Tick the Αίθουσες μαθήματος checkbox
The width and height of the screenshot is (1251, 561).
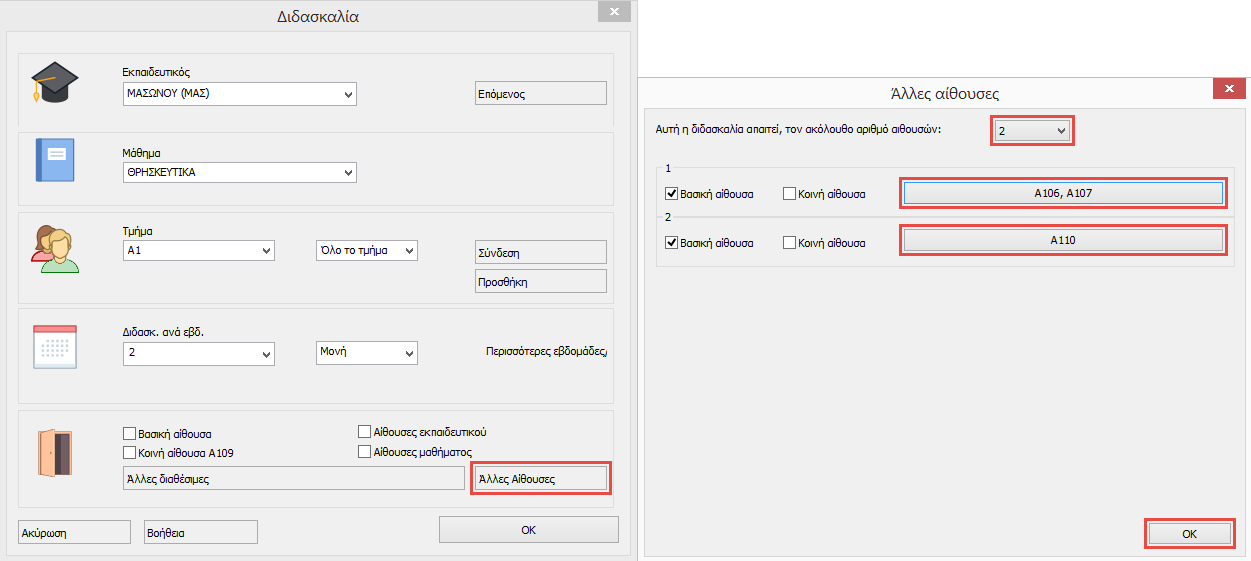click(x=365, y=452)
